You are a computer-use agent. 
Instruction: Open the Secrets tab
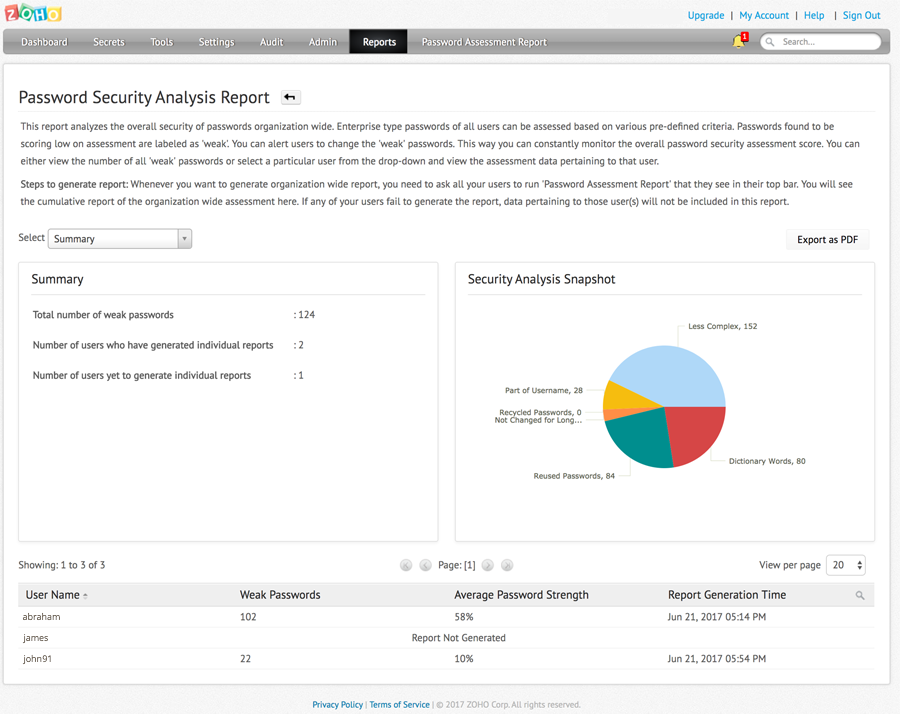(x=109, y=42)
